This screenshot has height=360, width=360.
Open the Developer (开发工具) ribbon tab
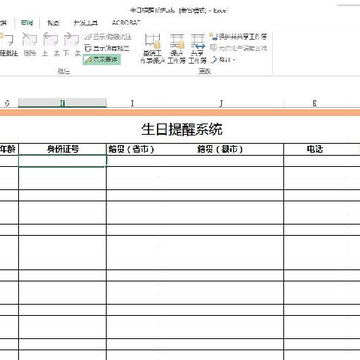pyautogui.click(x=86, y=23)
